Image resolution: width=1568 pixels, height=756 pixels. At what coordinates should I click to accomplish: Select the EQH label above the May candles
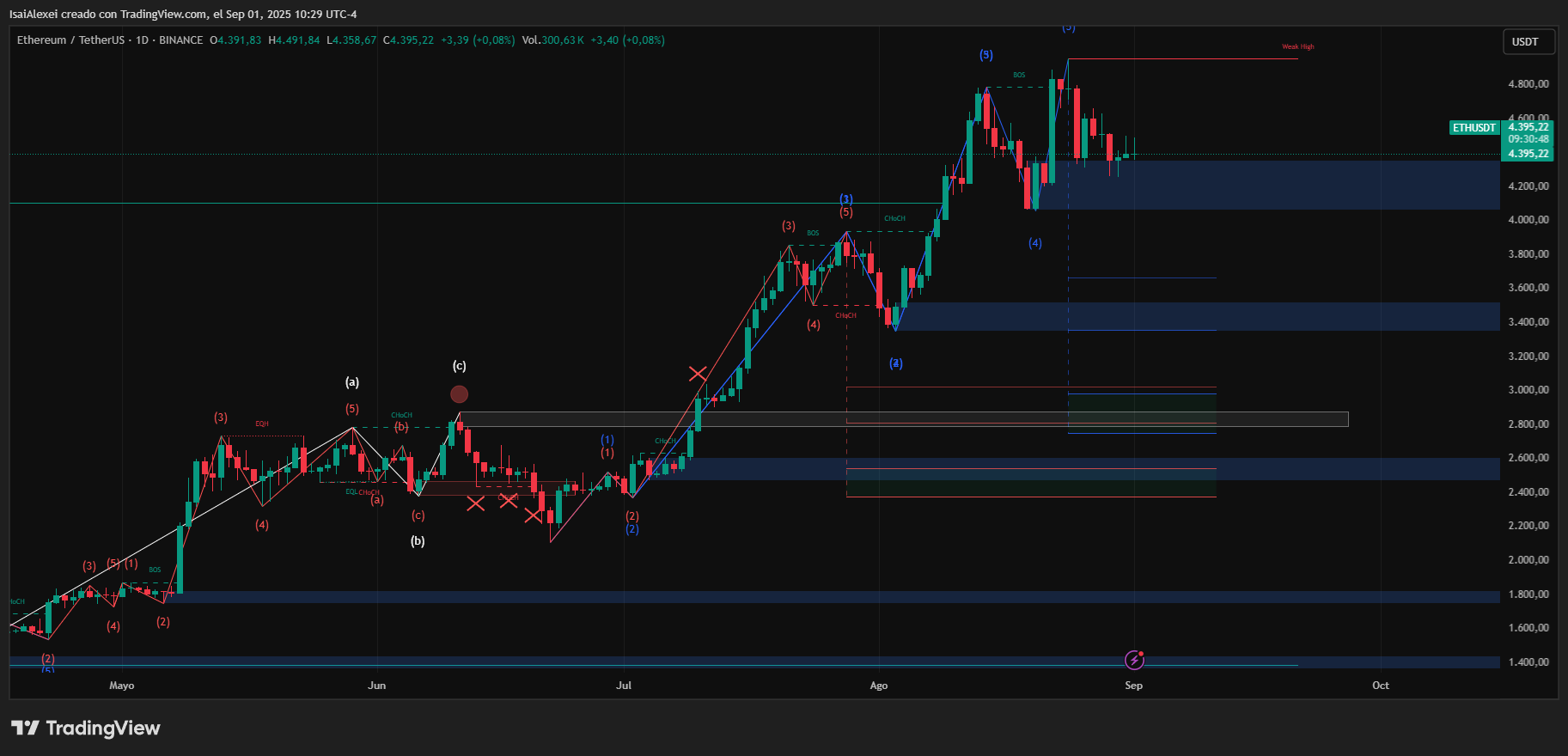pos(262,424)
